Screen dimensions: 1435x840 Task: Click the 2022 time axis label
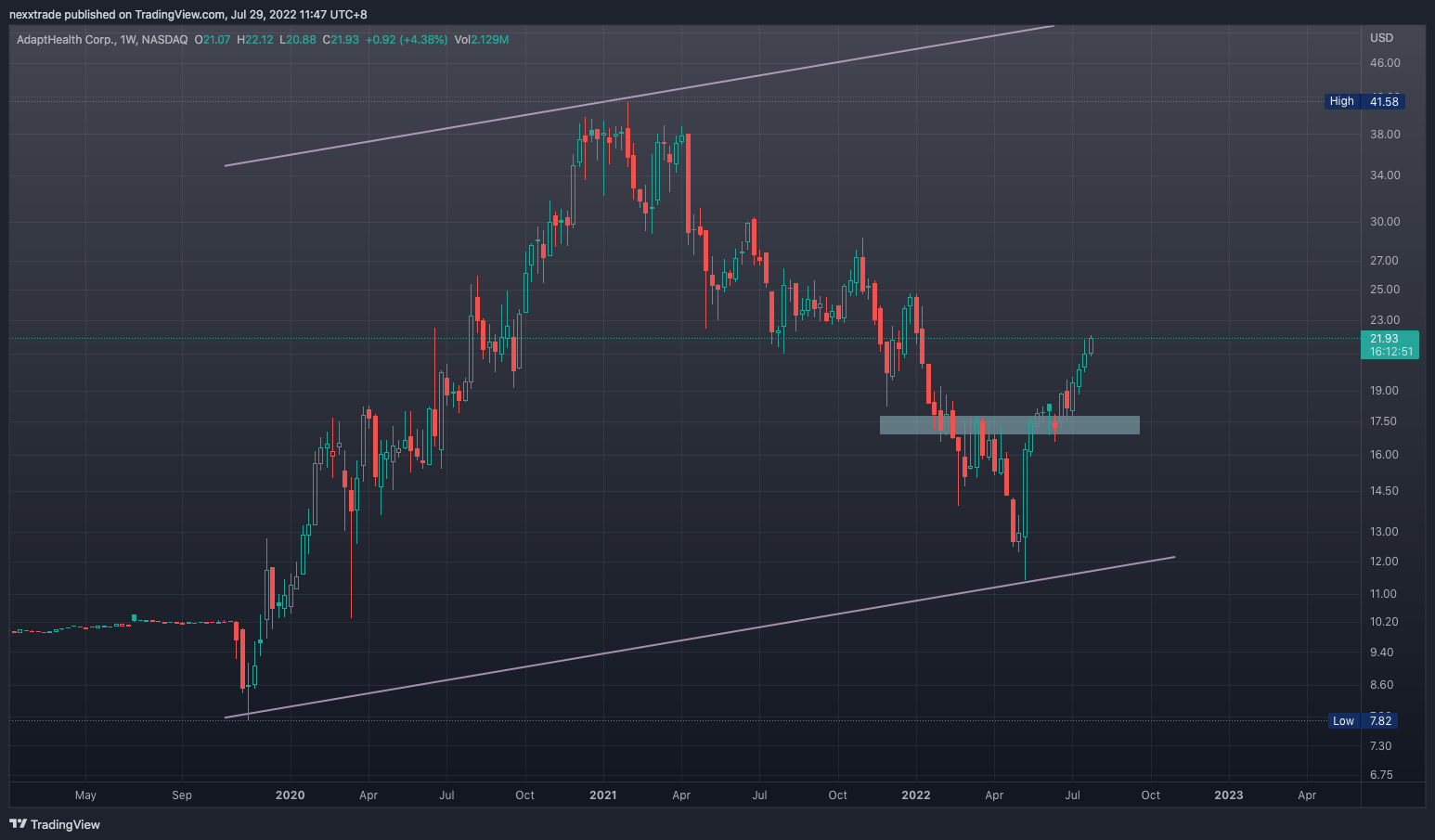[x=916, y=795]
